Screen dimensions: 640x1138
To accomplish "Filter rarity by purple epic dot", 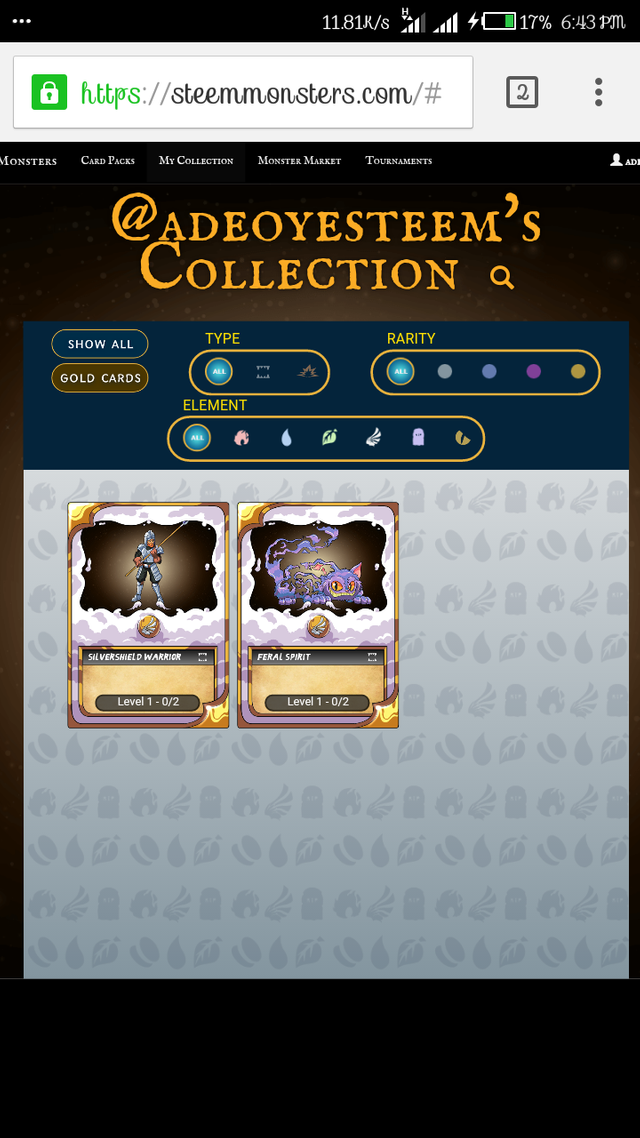I will pos(533,372).
